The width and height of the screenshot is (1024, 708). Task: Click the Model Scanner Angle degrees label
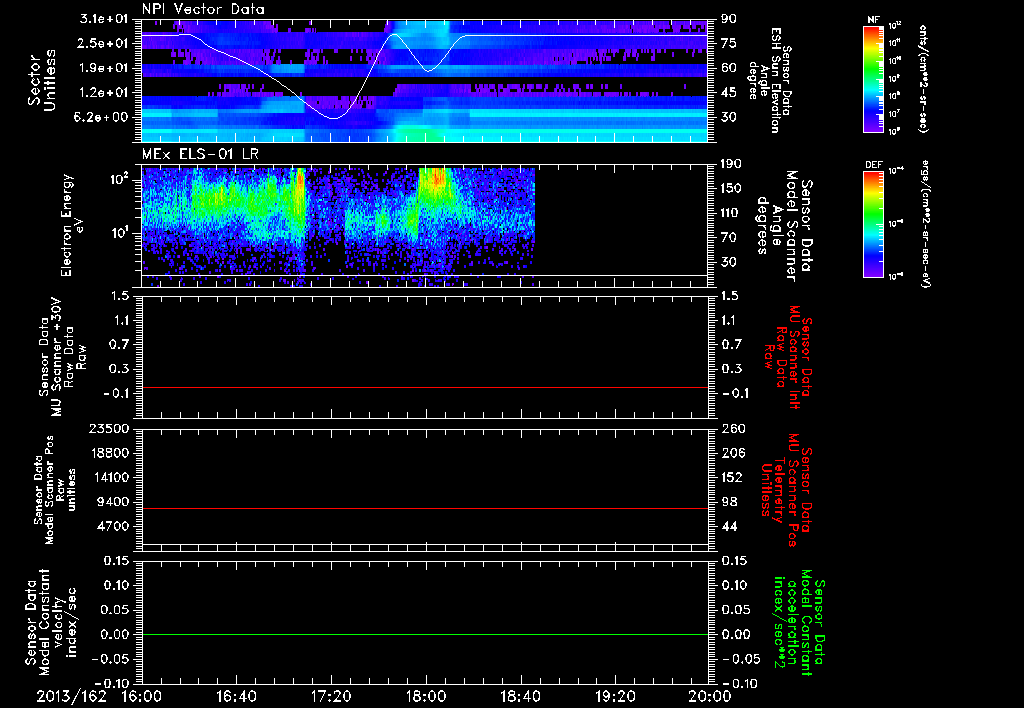[784, 226]
